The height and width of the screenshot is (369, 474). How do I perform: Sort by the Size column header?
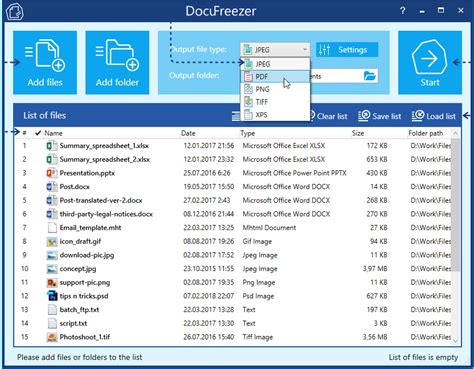pos(358,133)
